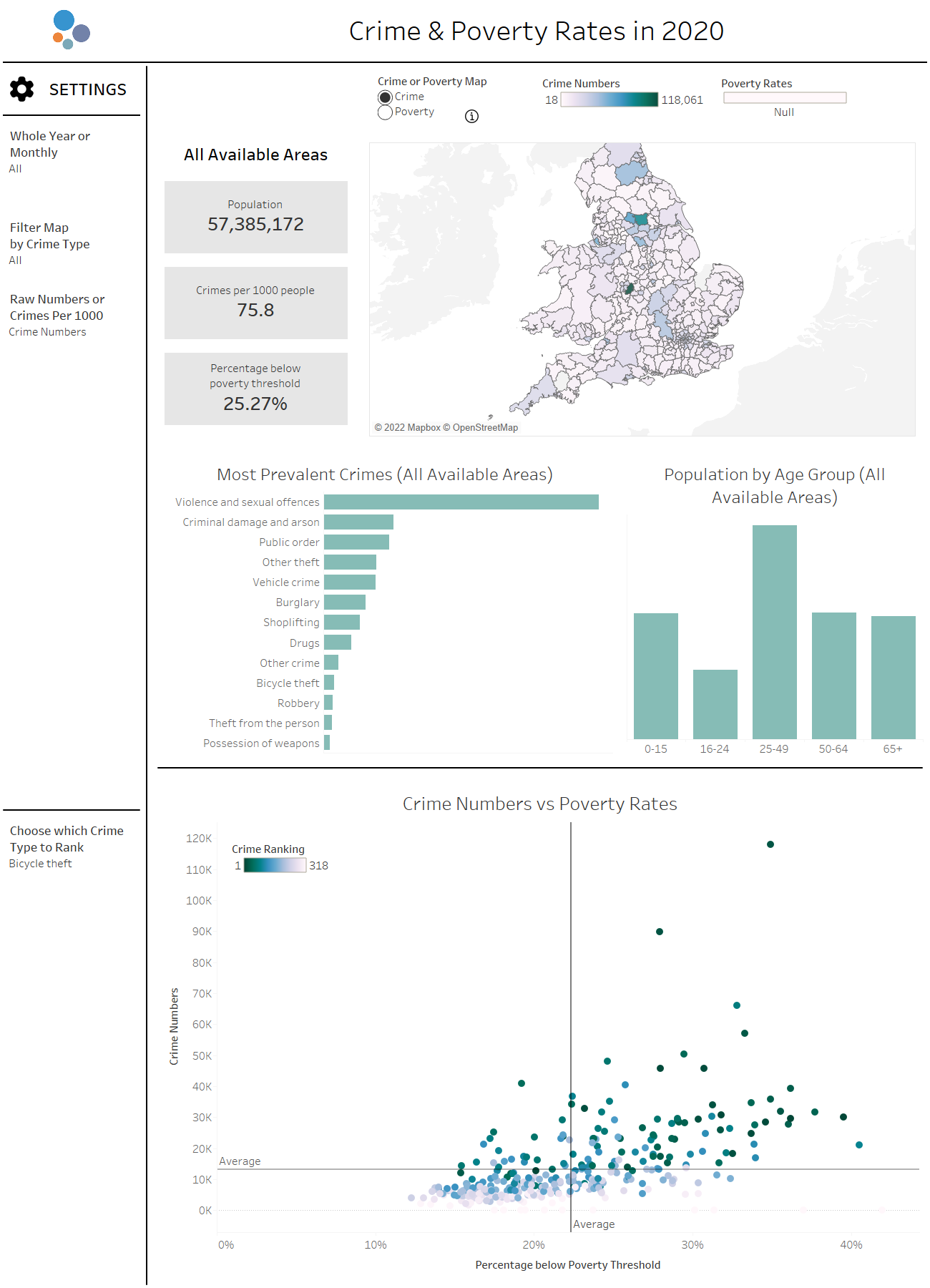Open Raw Numbers or Crimes Per 1000 setting
The image size is (930, 1288).
[57, 315]
